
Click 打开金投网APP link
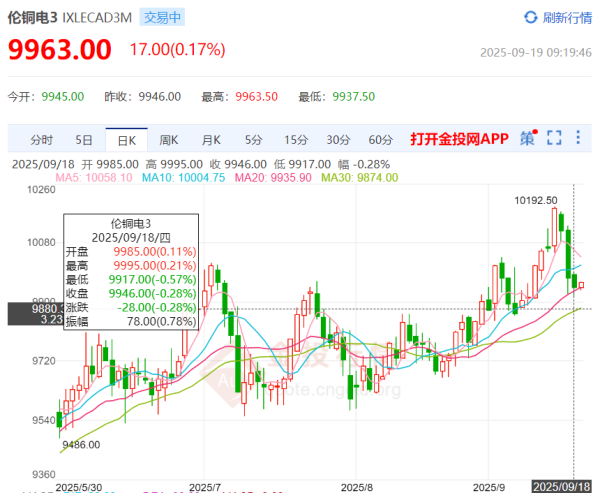click(x=460, y=139)
